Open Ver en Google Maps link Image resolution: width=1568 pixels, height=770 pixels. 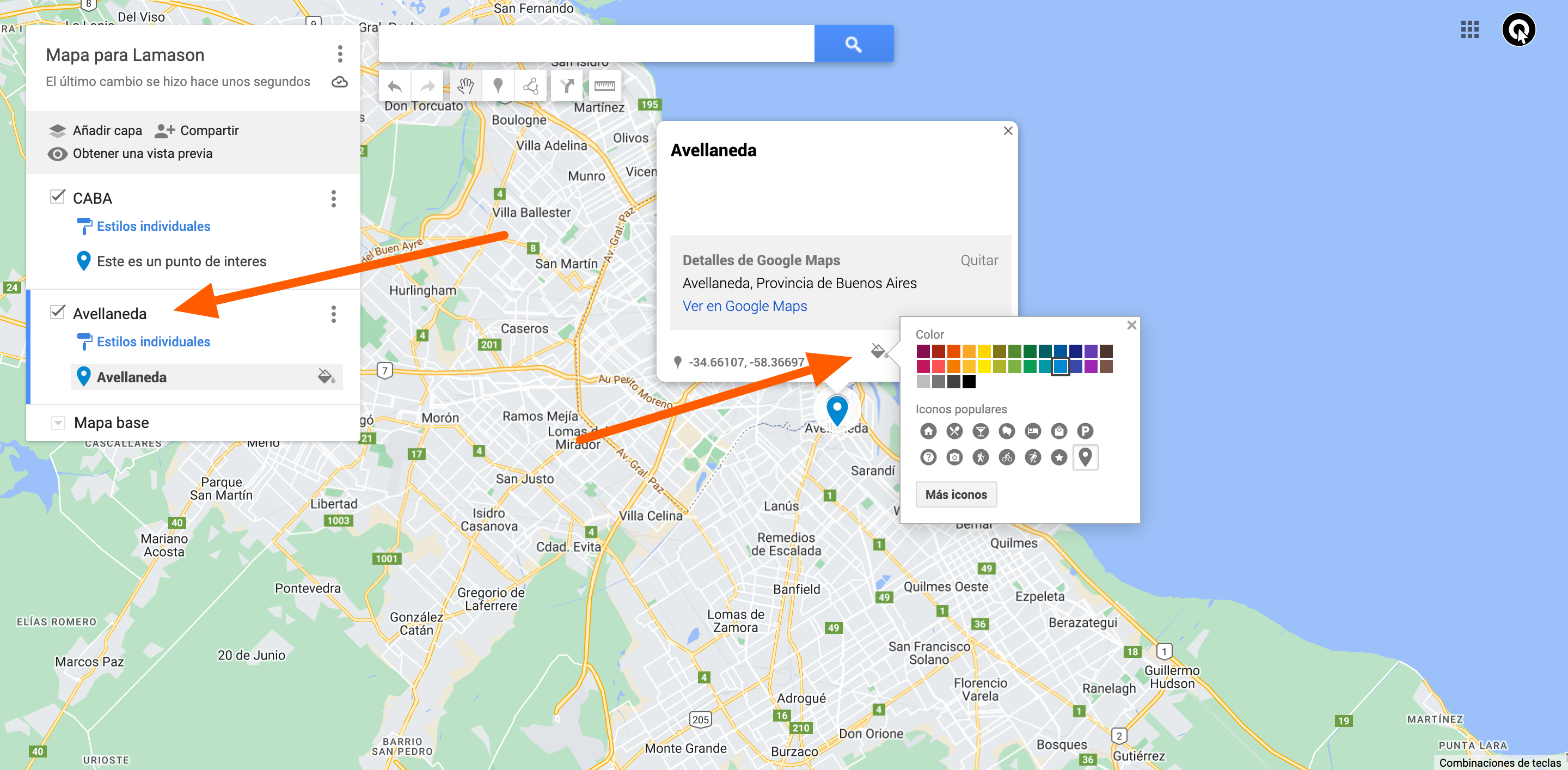click(744, 306)
